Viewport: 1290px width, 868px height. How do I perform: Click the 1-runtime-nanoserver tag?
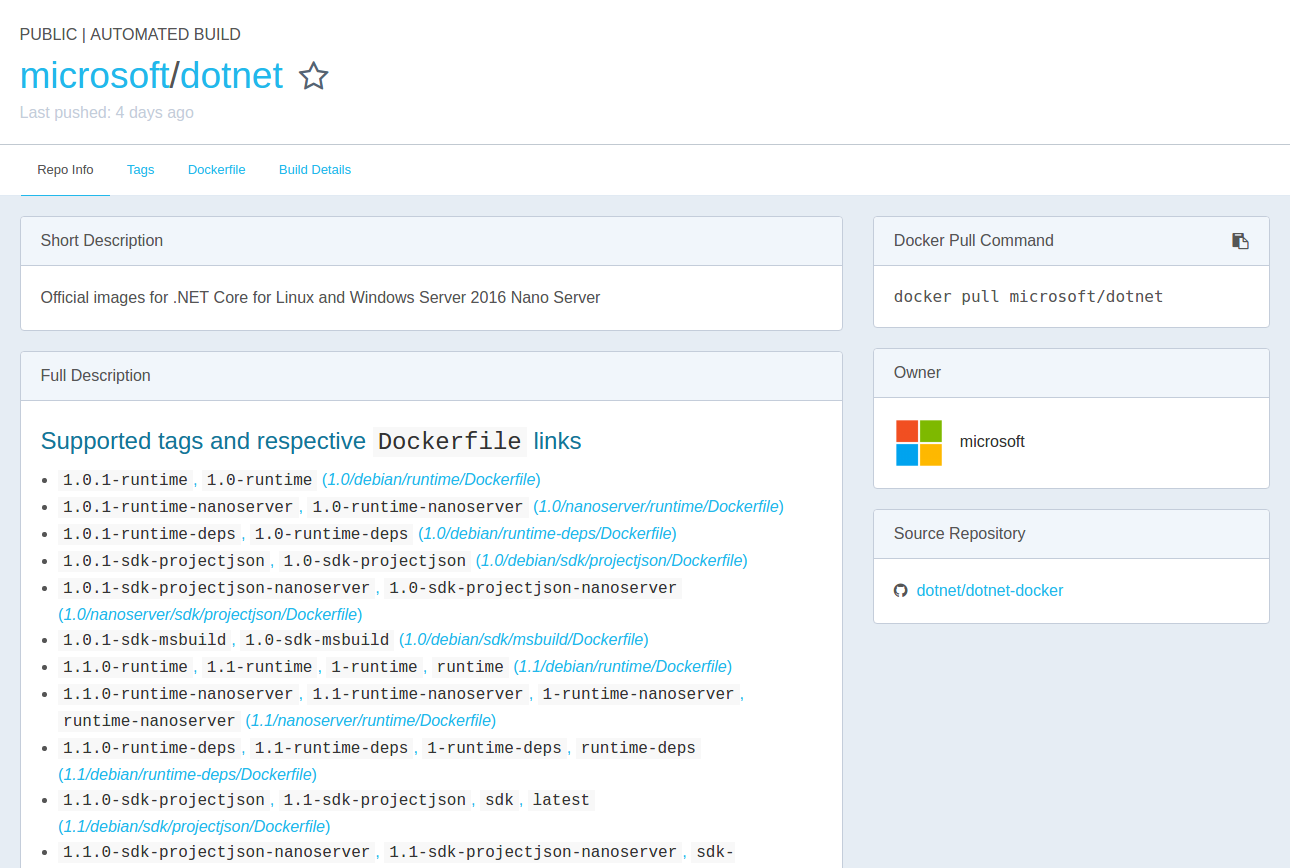[x=639, y=693]
